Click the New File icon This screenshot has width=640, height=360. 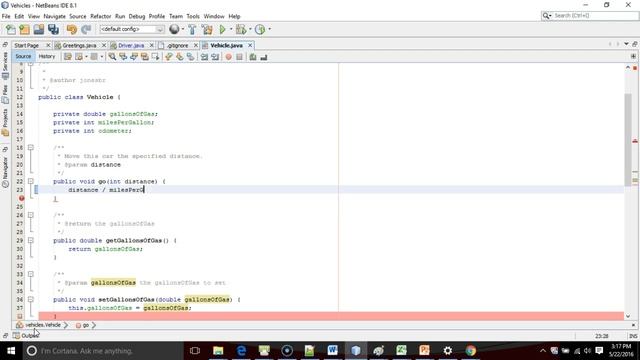pos(11,29)
